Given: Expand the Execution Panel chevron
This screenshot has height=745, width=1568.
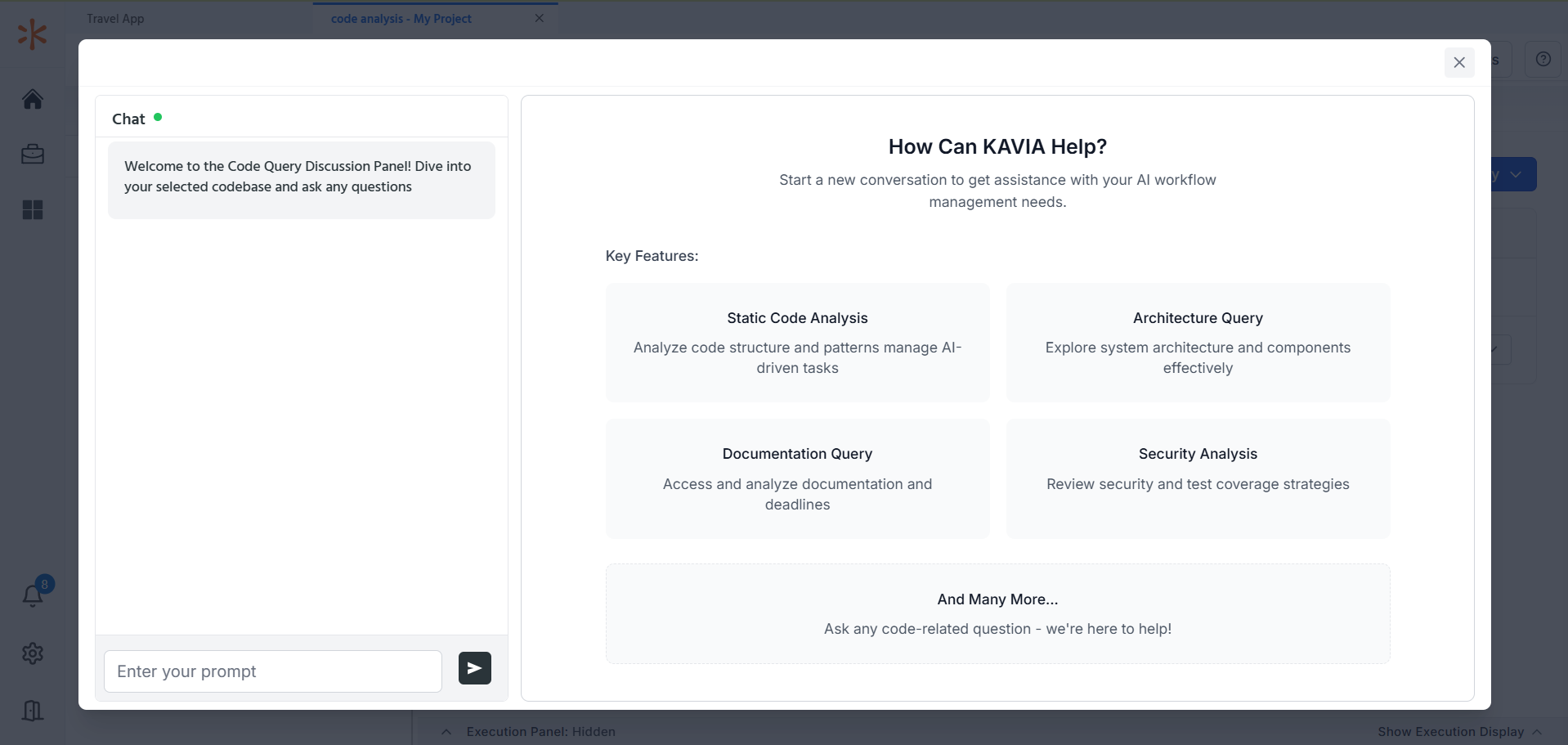Looking at the screenshot, I should (x=446, y=732).
